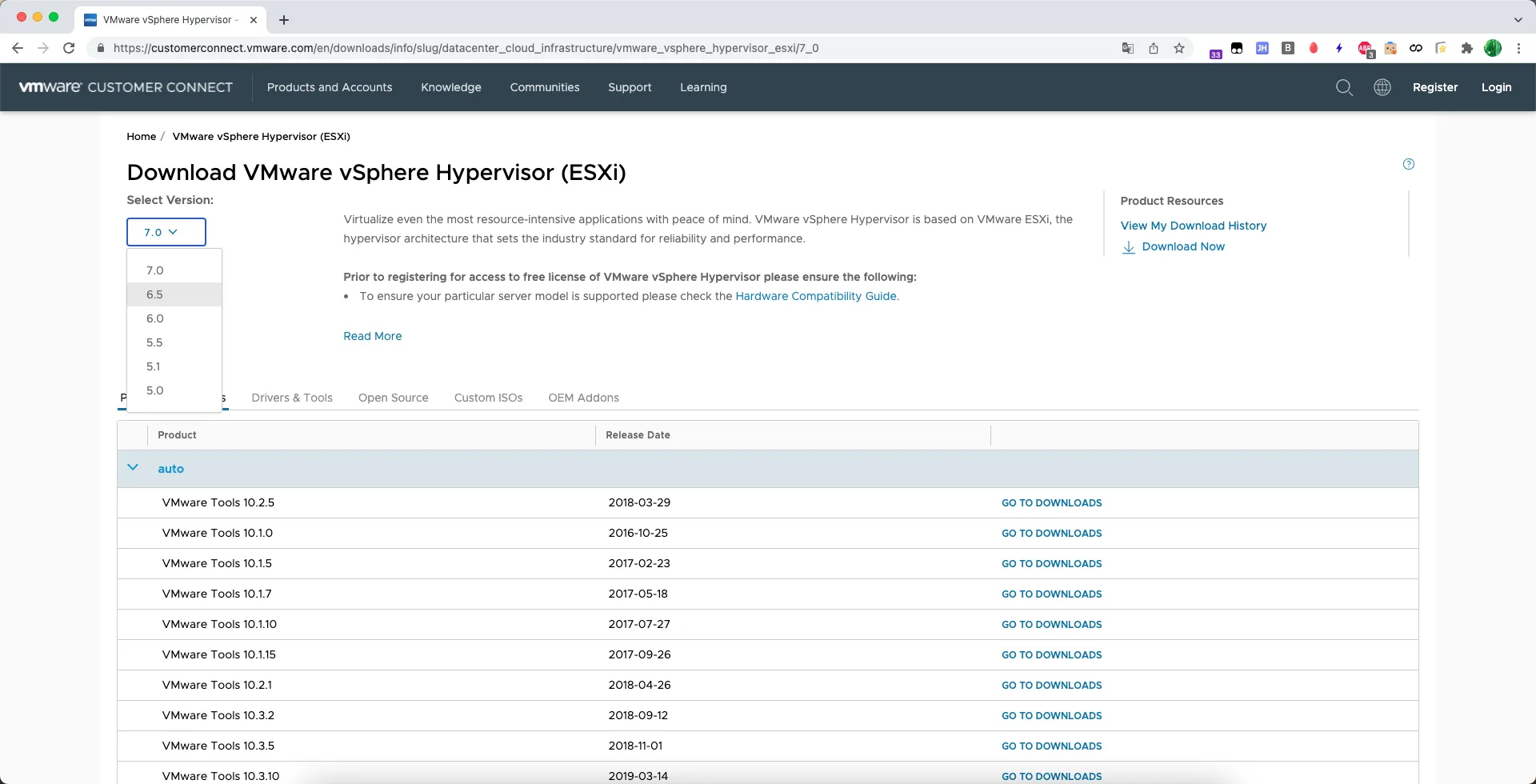1536x784 pixels.
Task: Click the browser back arrow
Action: 18,48
